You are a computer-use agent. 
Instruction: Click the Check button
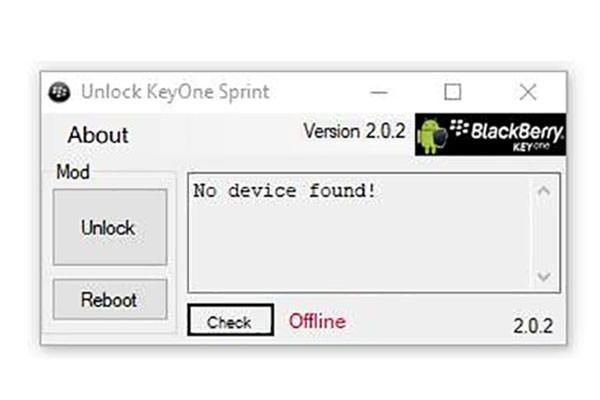pyautogui.click(x=230, y=320)
